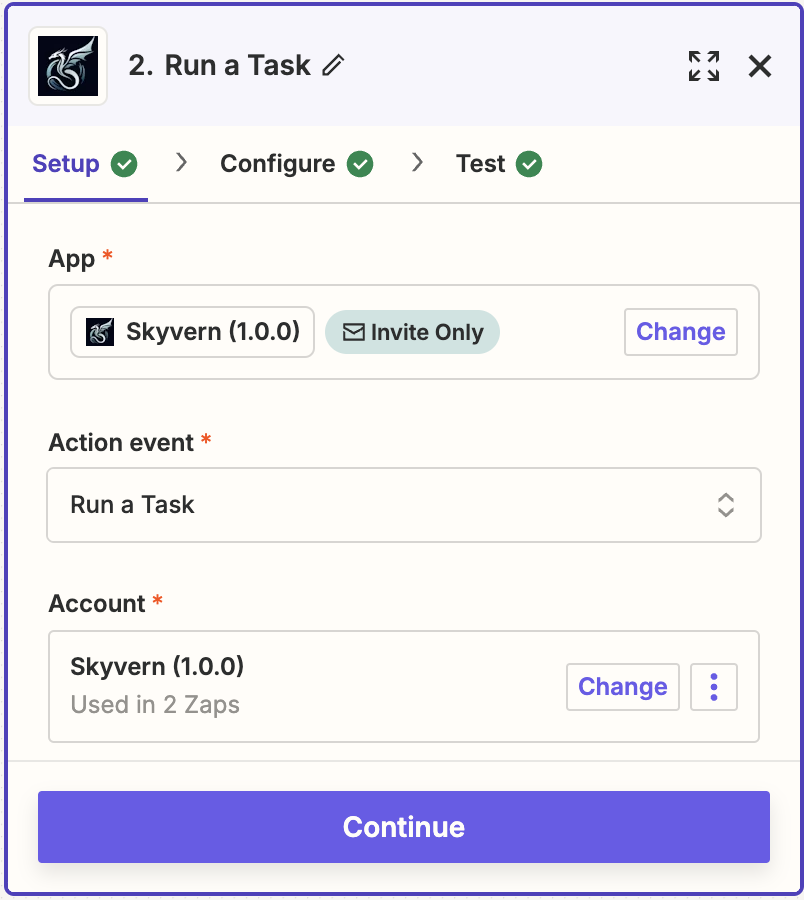The width and height of the screenshot is (804, 900).
Task: Open the three-dot menu next to Change
Action: [x=714, y=686]
